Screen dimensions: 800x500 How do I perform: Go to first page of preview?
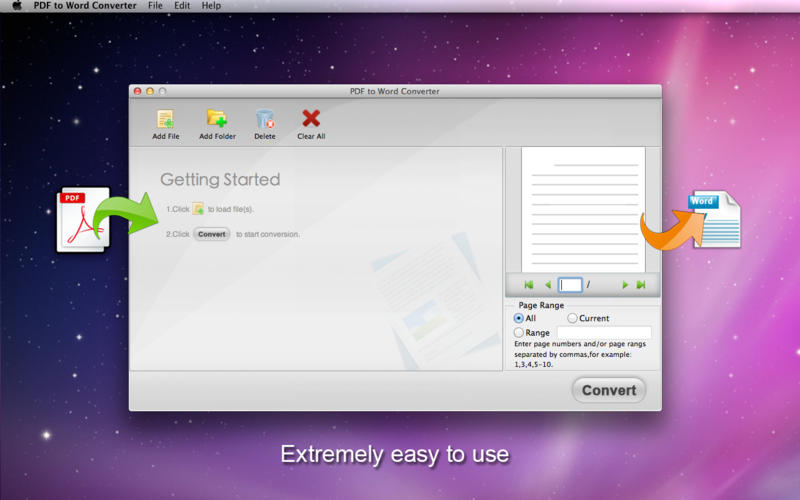(x=529, y=285)
